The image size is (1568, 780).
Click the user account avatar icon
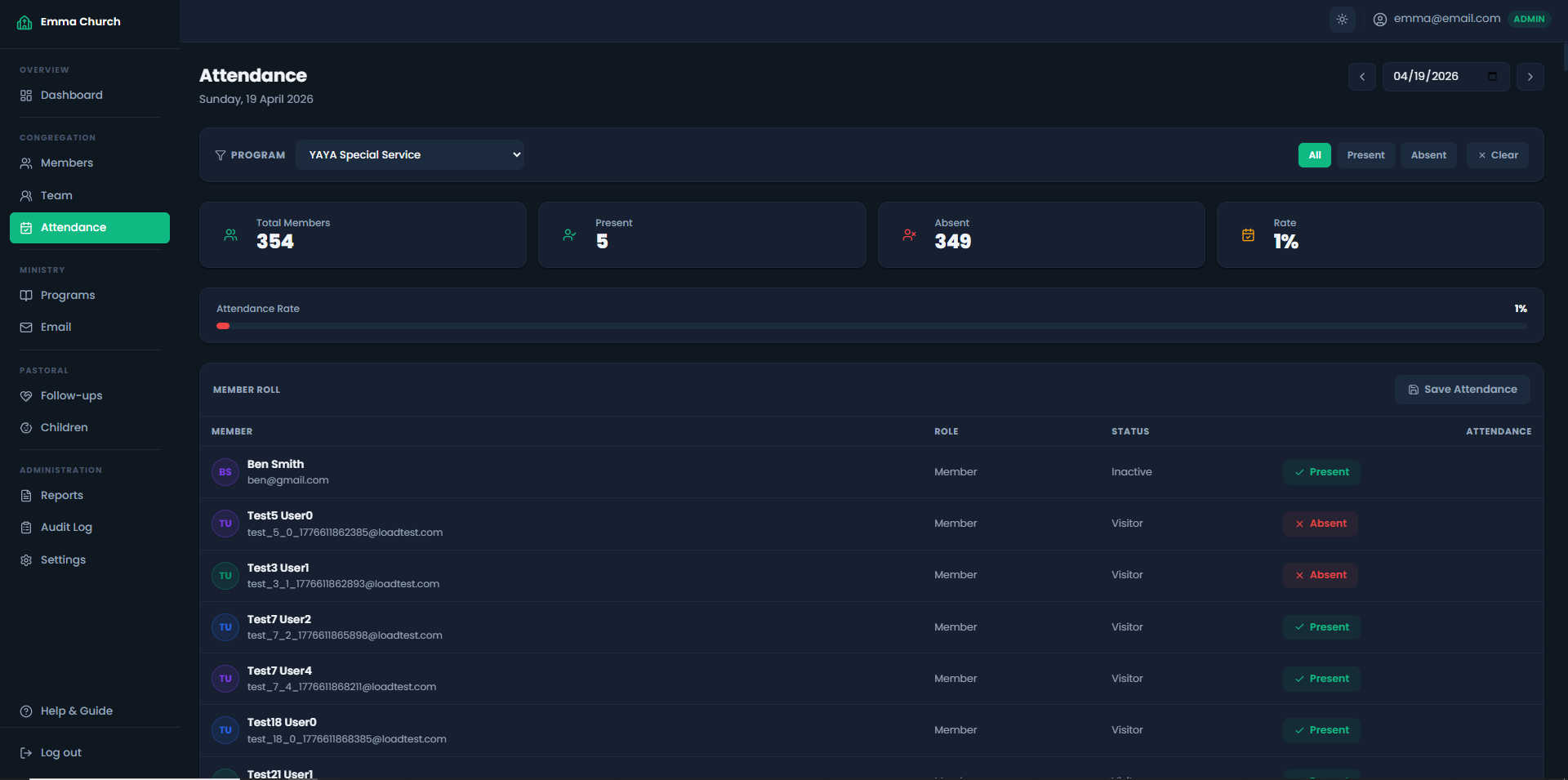1380,19
